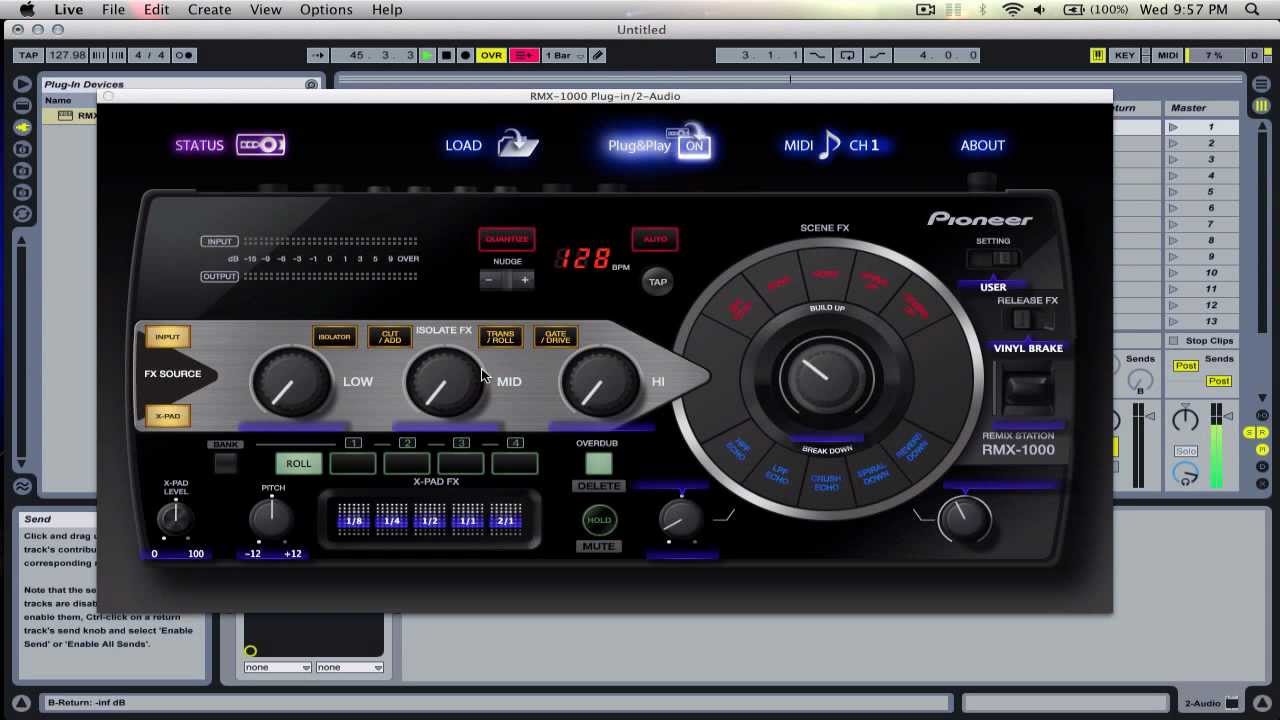The image size is (1280, 720).
Task: Enable AUTO BPM mode
Action: [x=655, y=239]
